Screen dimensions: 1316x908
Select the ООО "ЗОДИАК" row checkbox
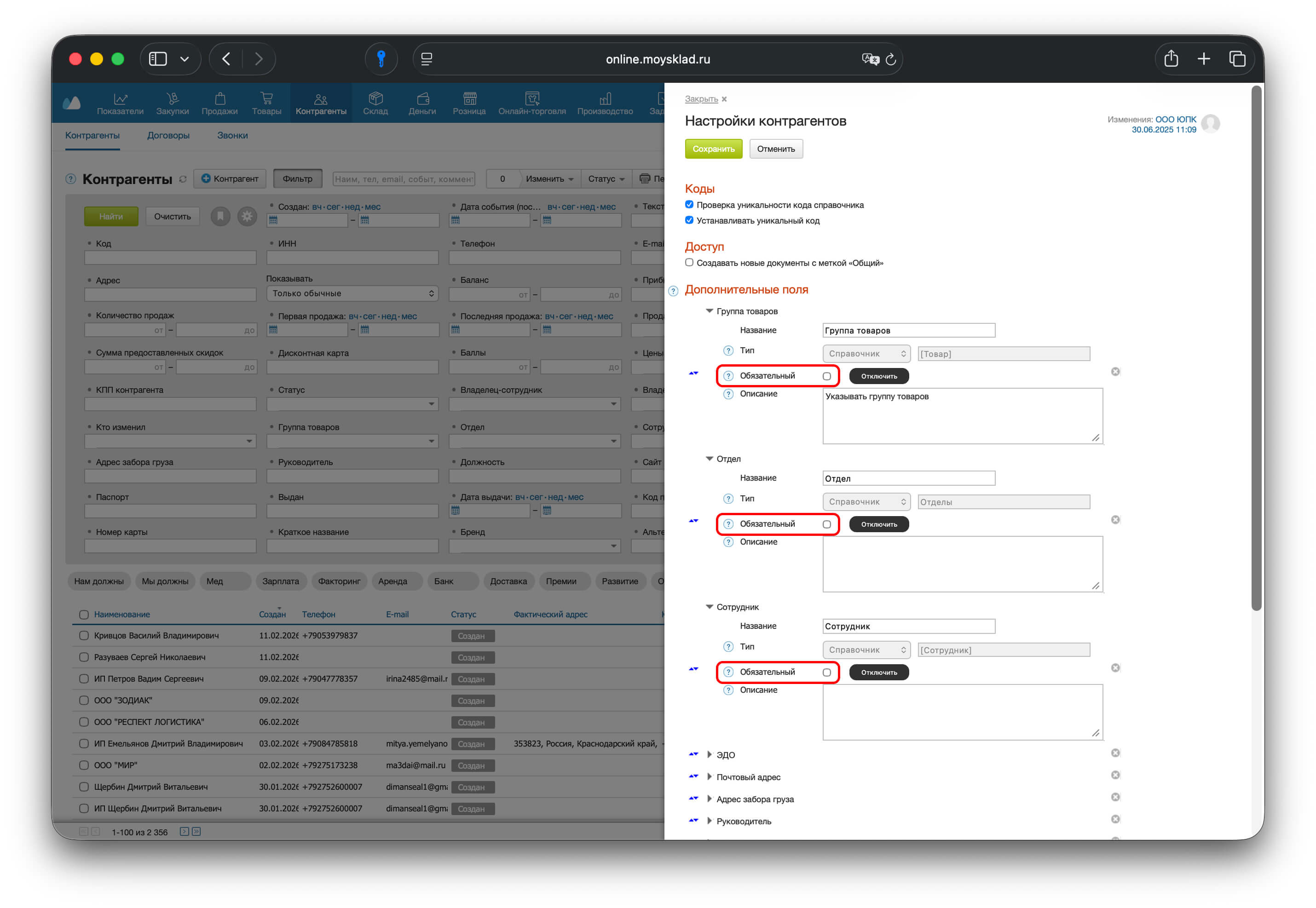point(84,701)
